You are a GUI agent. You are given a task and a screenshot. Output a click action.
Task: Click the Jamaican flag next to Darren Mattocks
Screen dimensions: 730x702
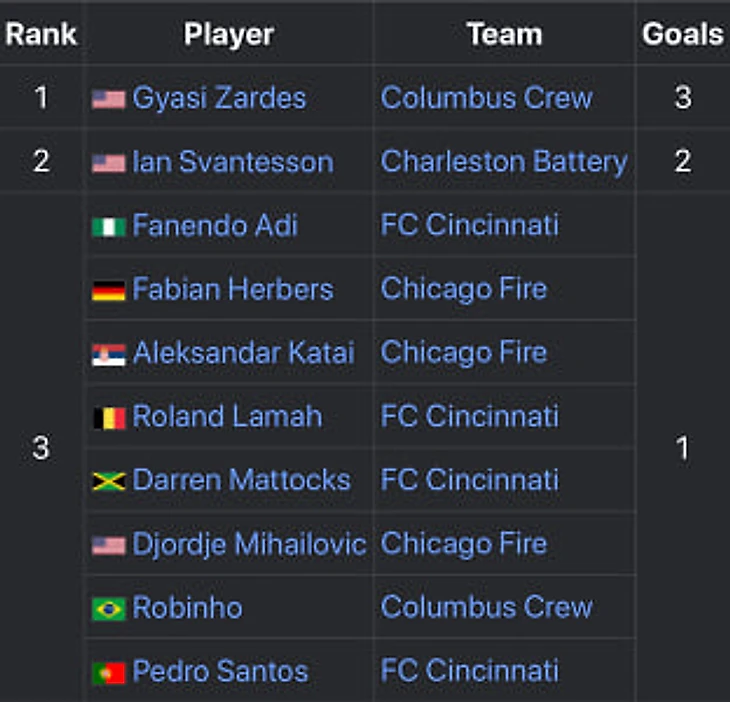click(108, 481)
